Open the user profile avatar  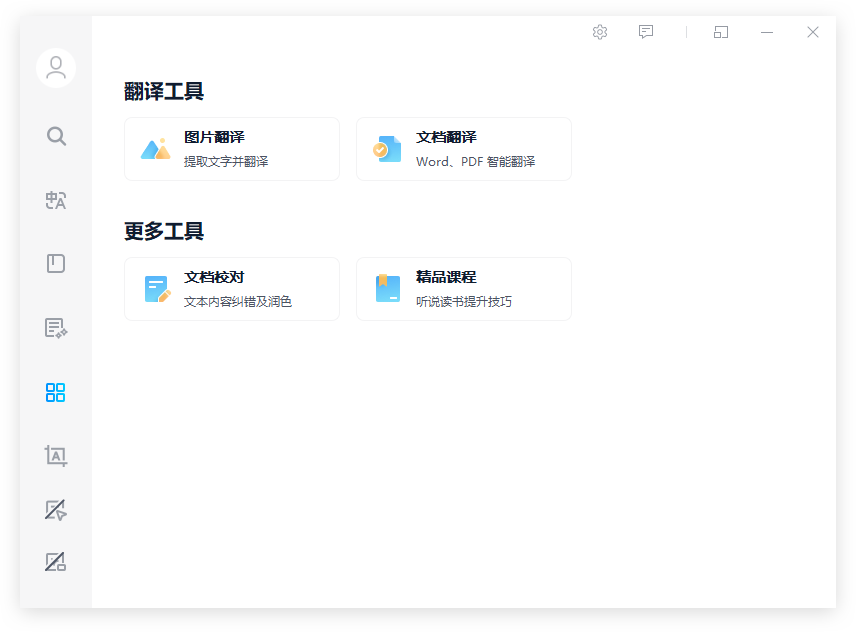pos(56,68)
